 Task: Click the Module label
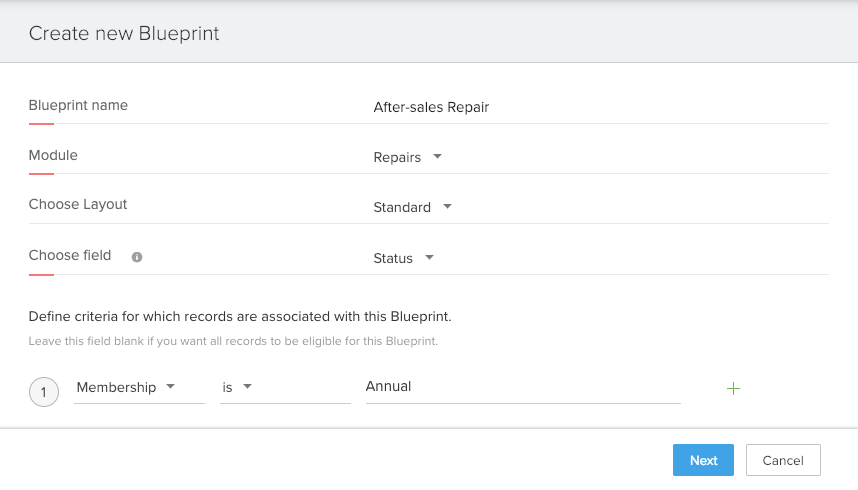[53, 155]
